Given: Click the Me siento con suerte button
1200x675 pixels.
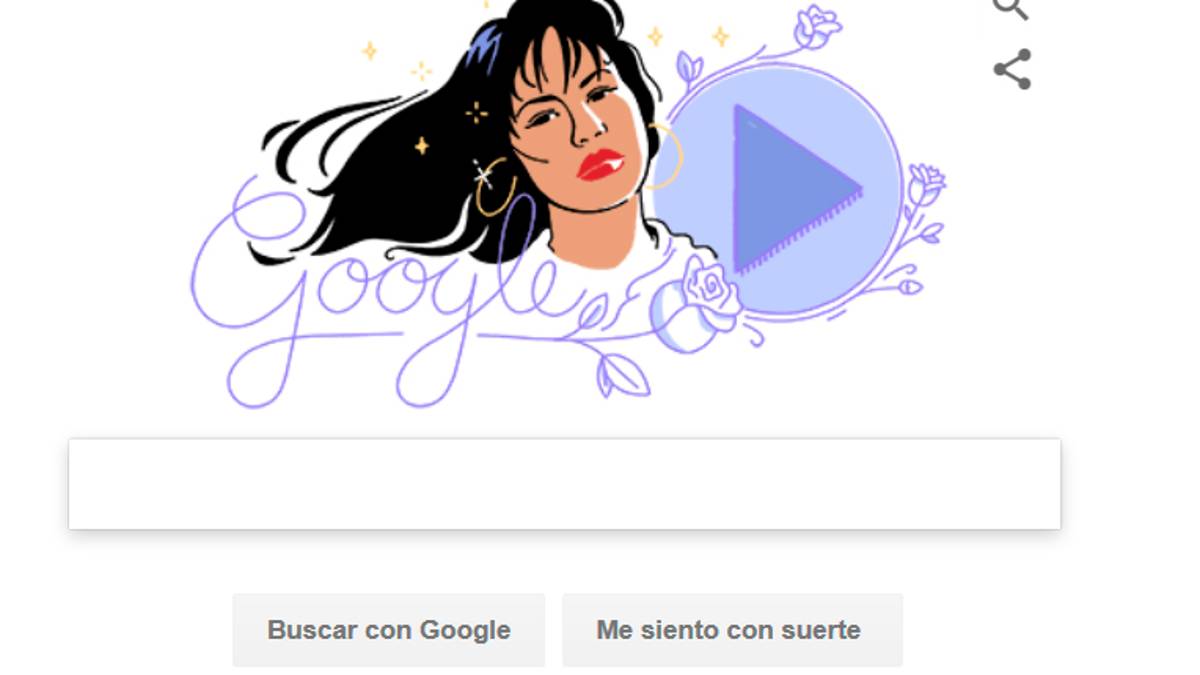Looking at the screenshot, I should [x=732, y=630].
